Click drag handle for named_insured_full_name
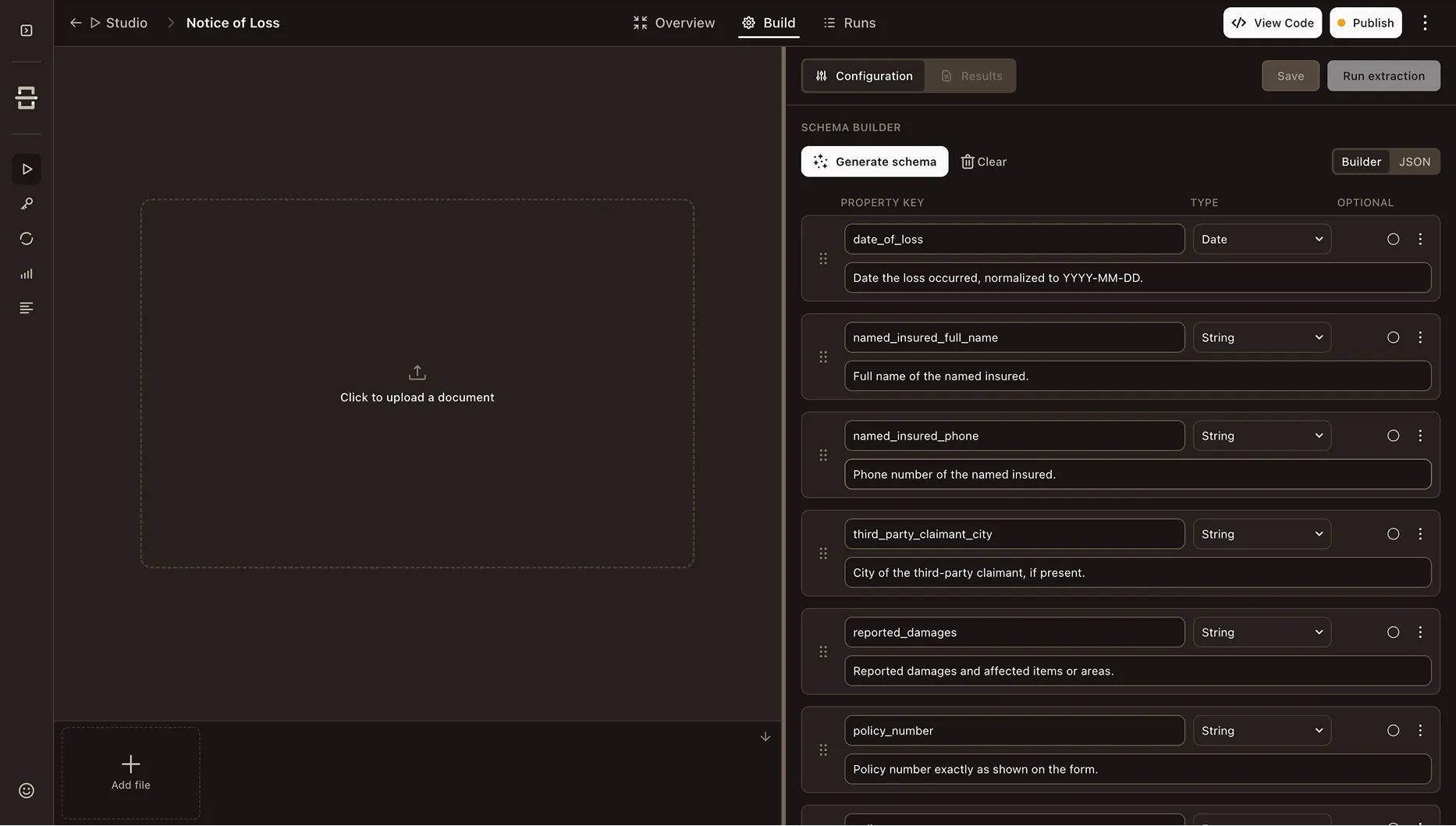Viewport: 1456px width, 826px height. click(823, 357)
